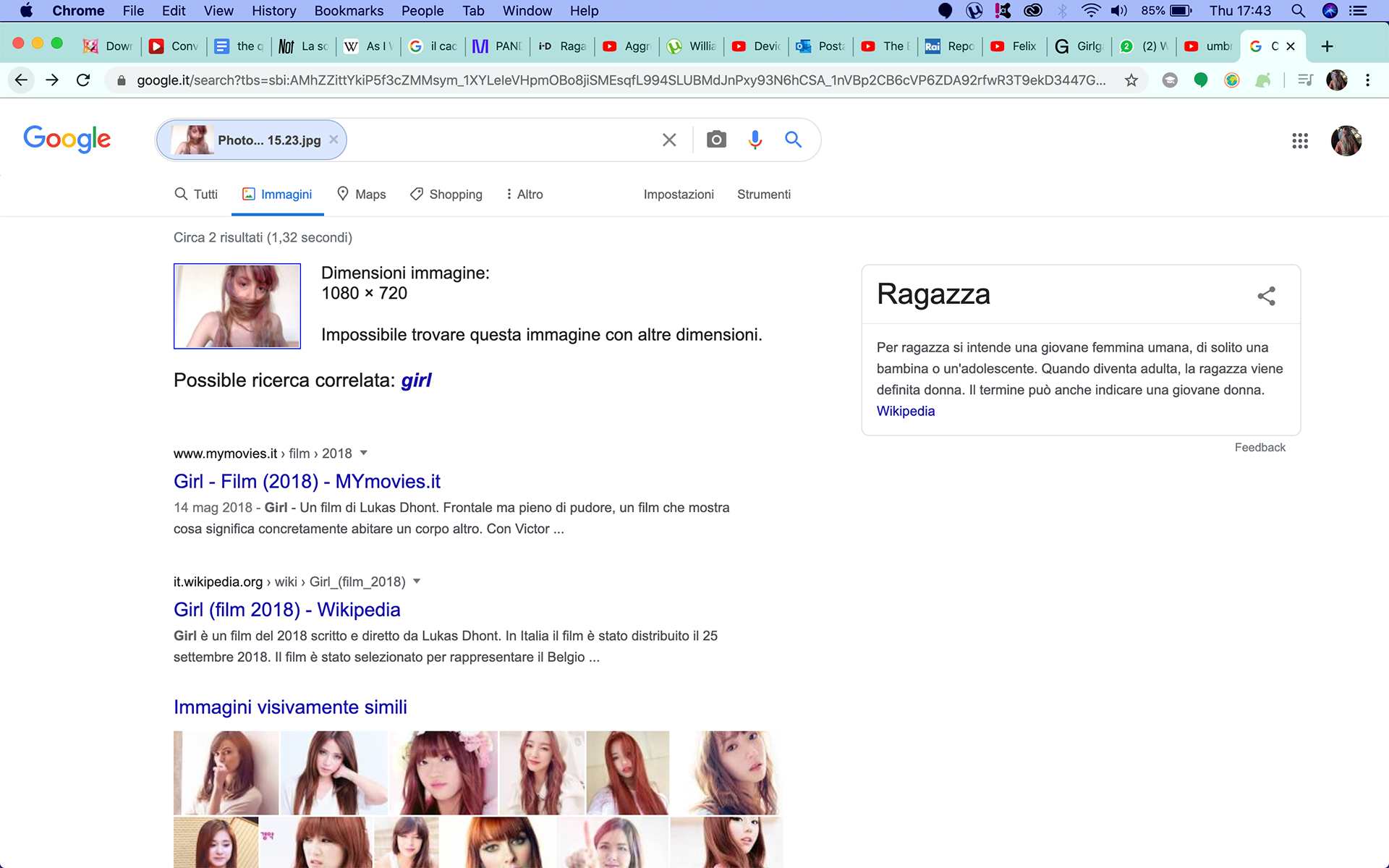The image size is (1389, 868).
Task: Click the site lock icon in address bar
Action: click(x=122, y=80)
